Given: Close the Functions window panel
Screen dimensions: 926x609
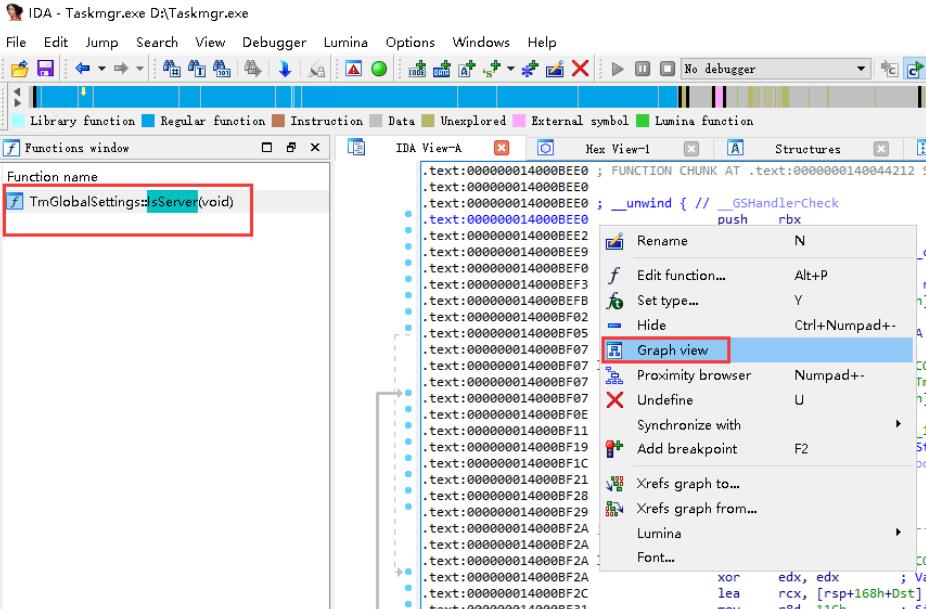Looking at the screenshot, I should coord(315,148).
